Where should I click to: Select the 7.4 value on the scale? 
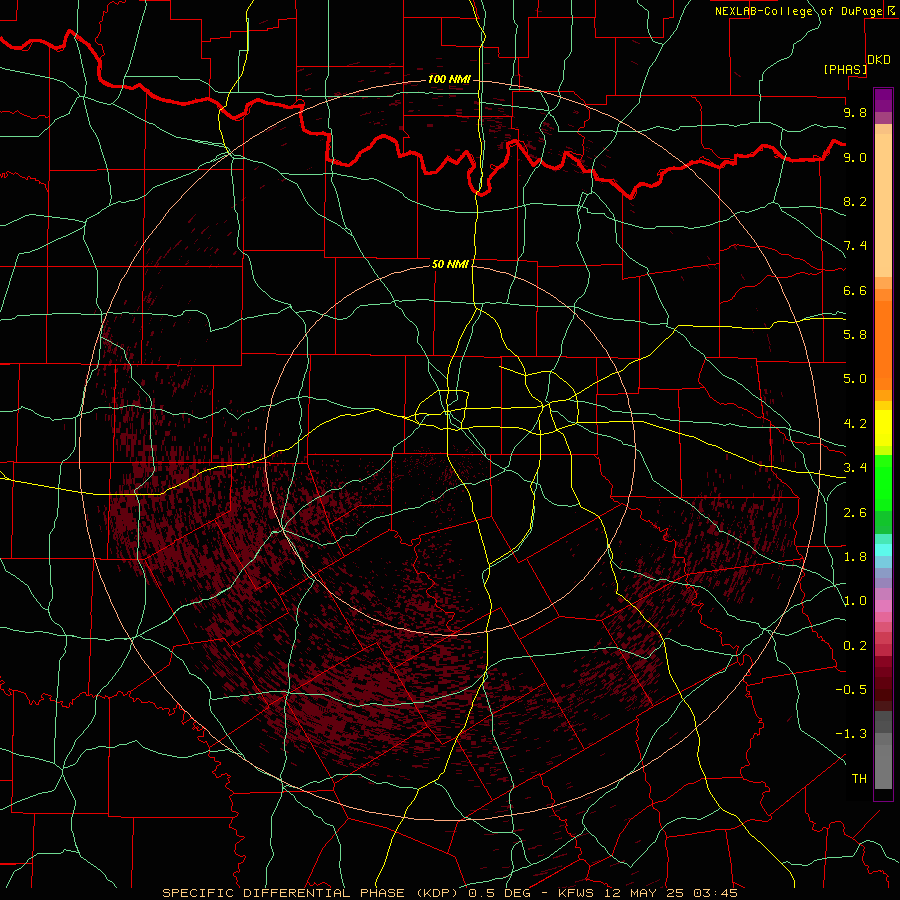click(x=855, y=246)
